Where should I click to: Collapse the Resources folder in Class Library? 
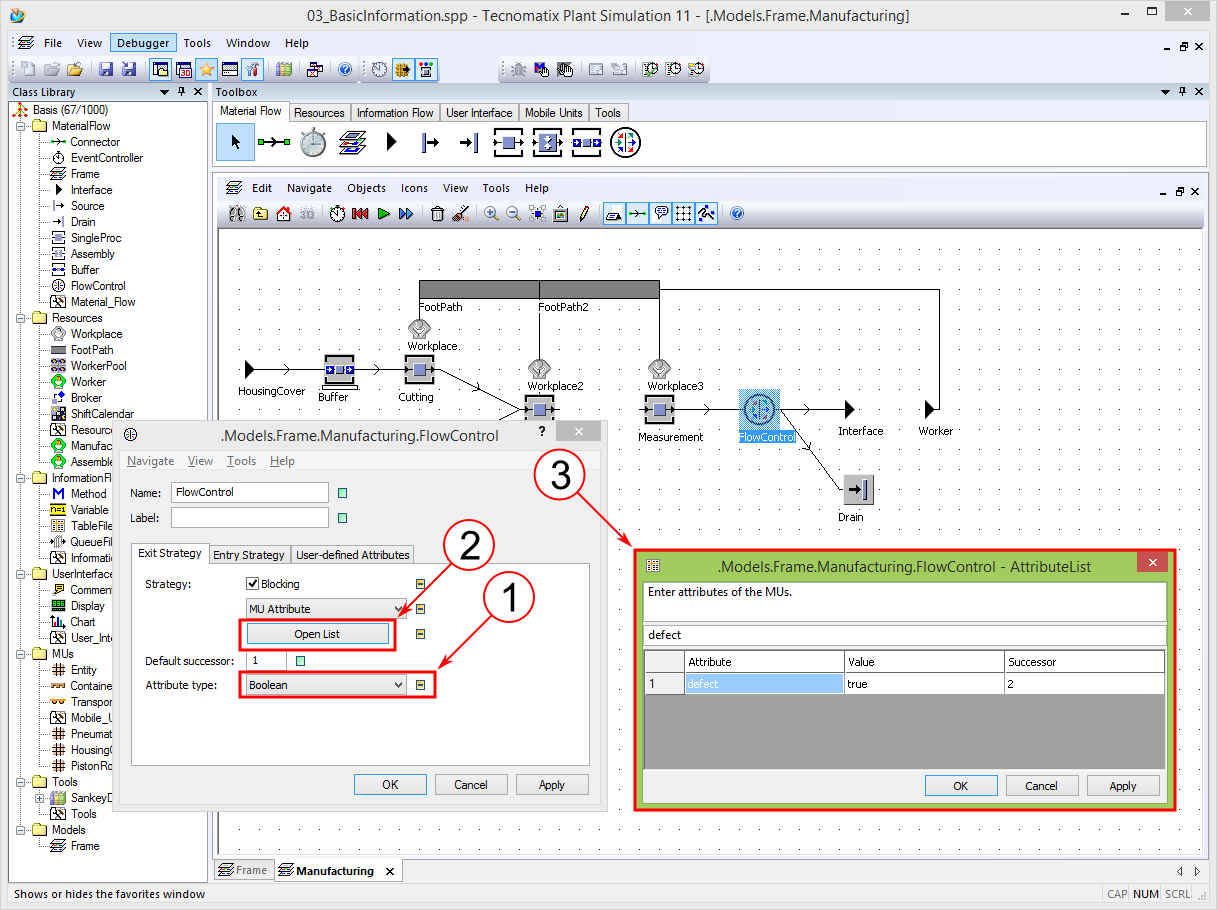pos(20,318)
